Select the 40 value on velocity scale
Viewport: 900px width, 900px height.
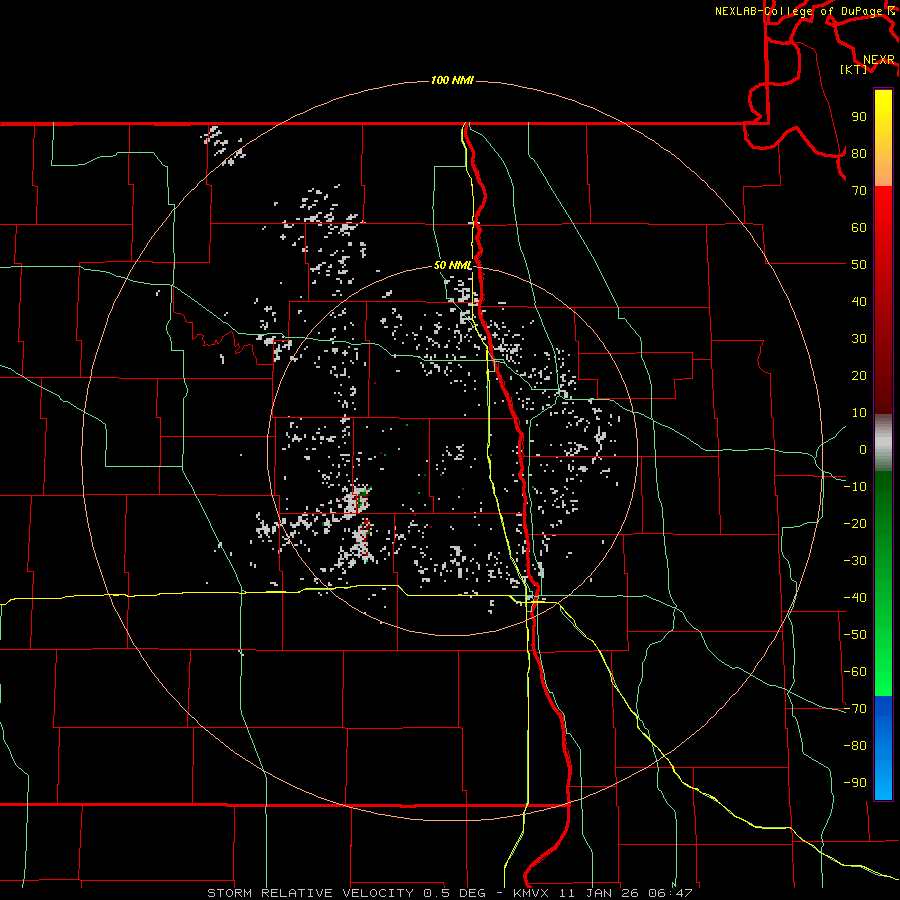859,301
